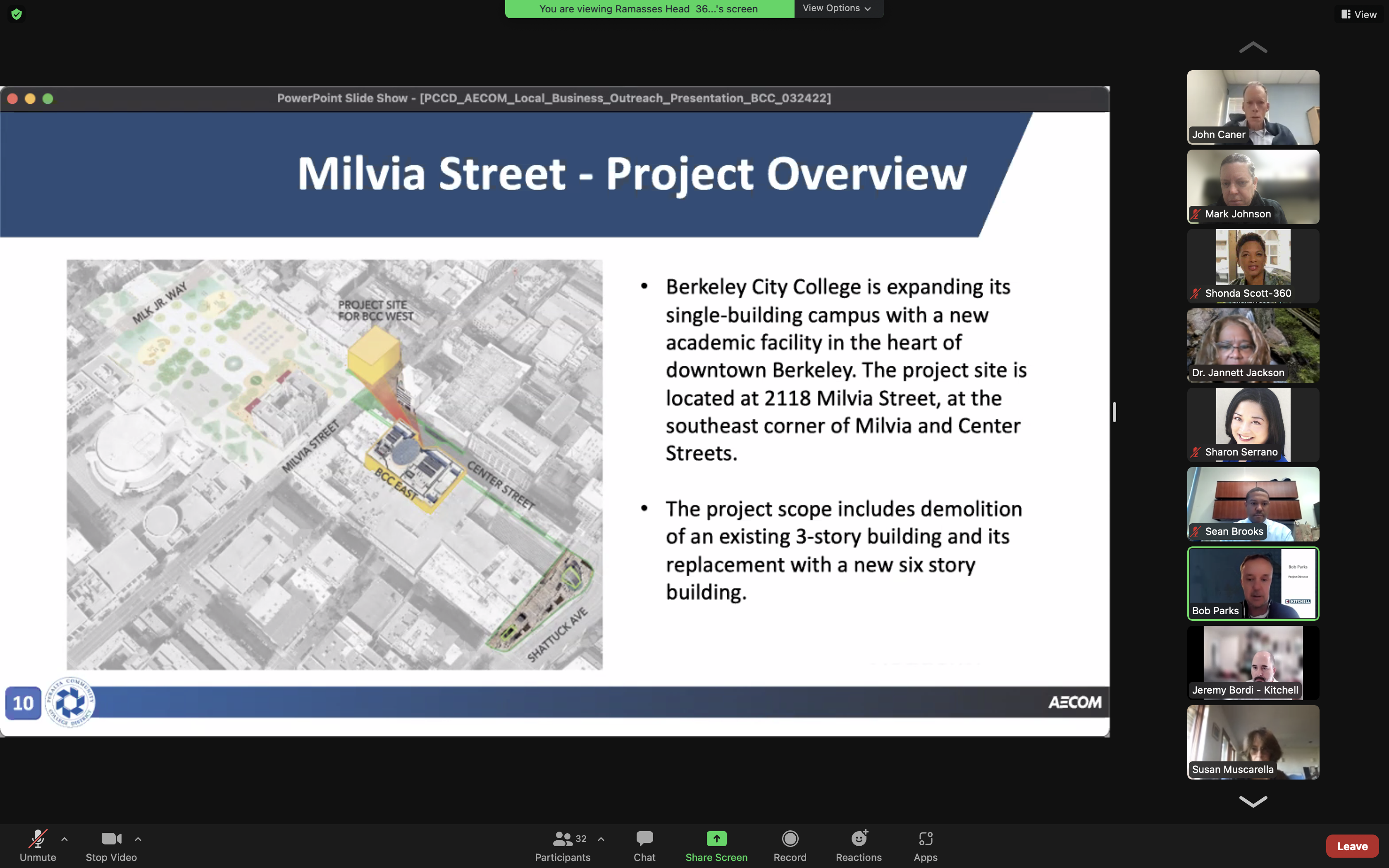
Task: Show previous participants with the up chevron
Action: pos(1253,48)
